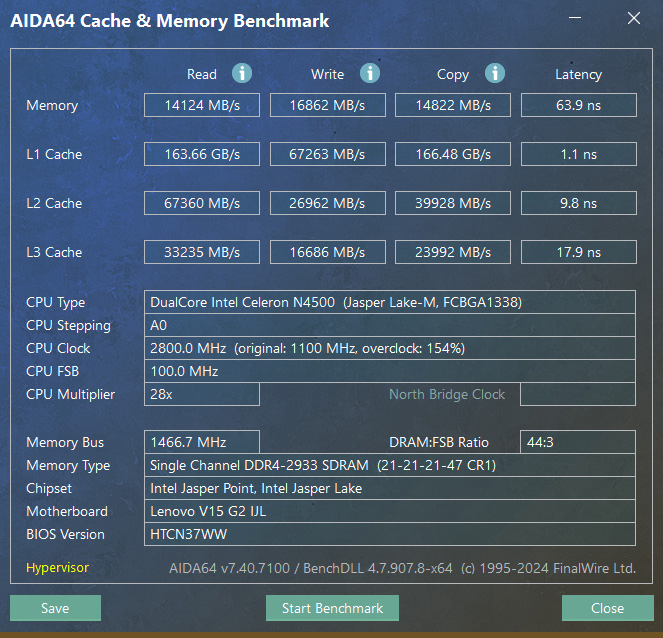Click the Motherboard label

[x=67, y=511]
